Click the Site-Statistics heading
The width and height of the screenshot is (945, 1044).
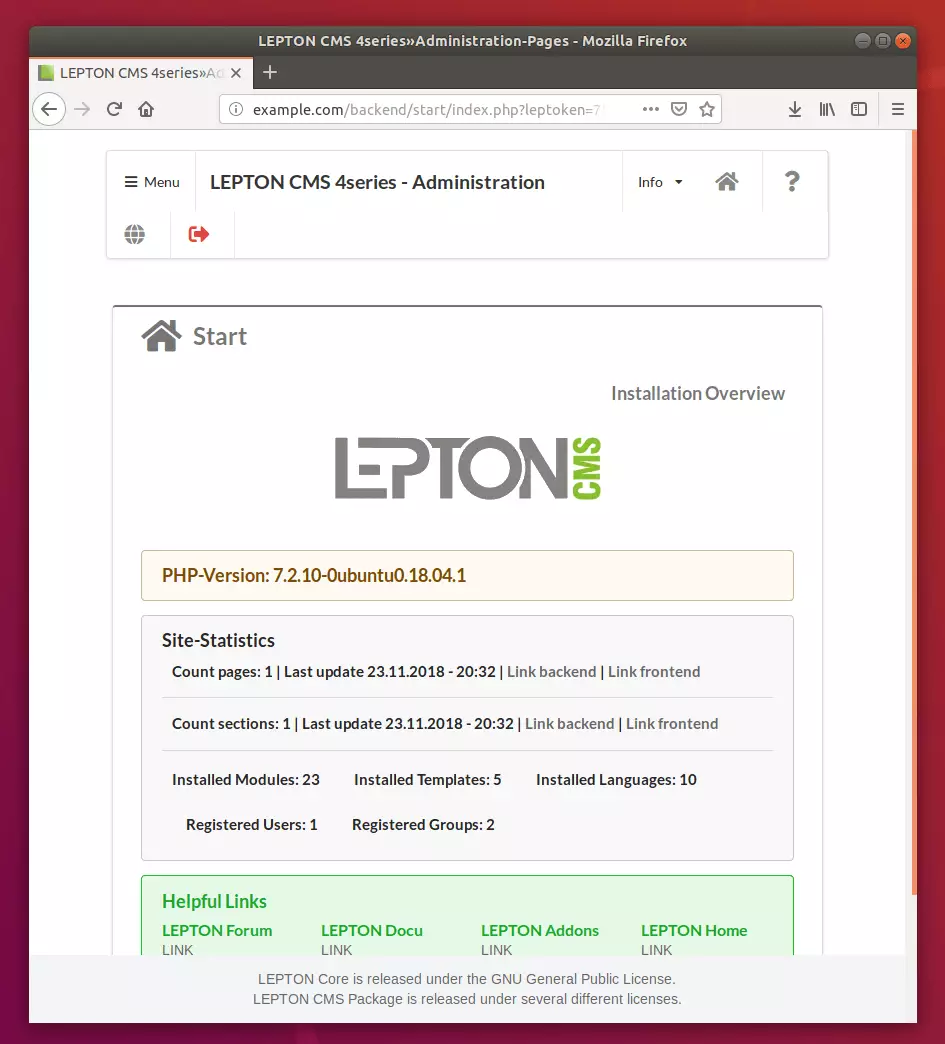point(218,641)
